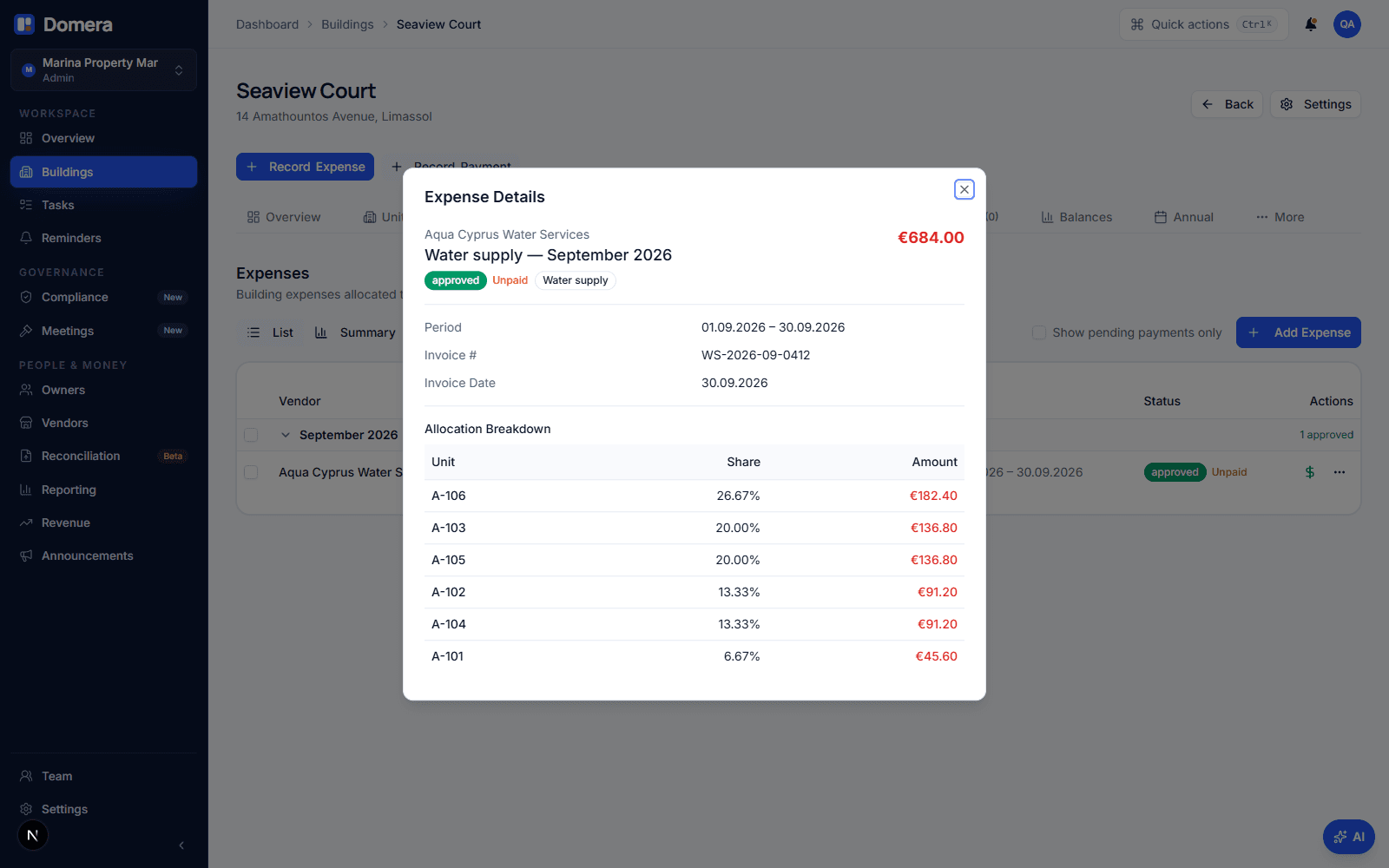The image size is (1389, 868).
Task: Open building Settings gear button
Action: (x=1315, y=104)
